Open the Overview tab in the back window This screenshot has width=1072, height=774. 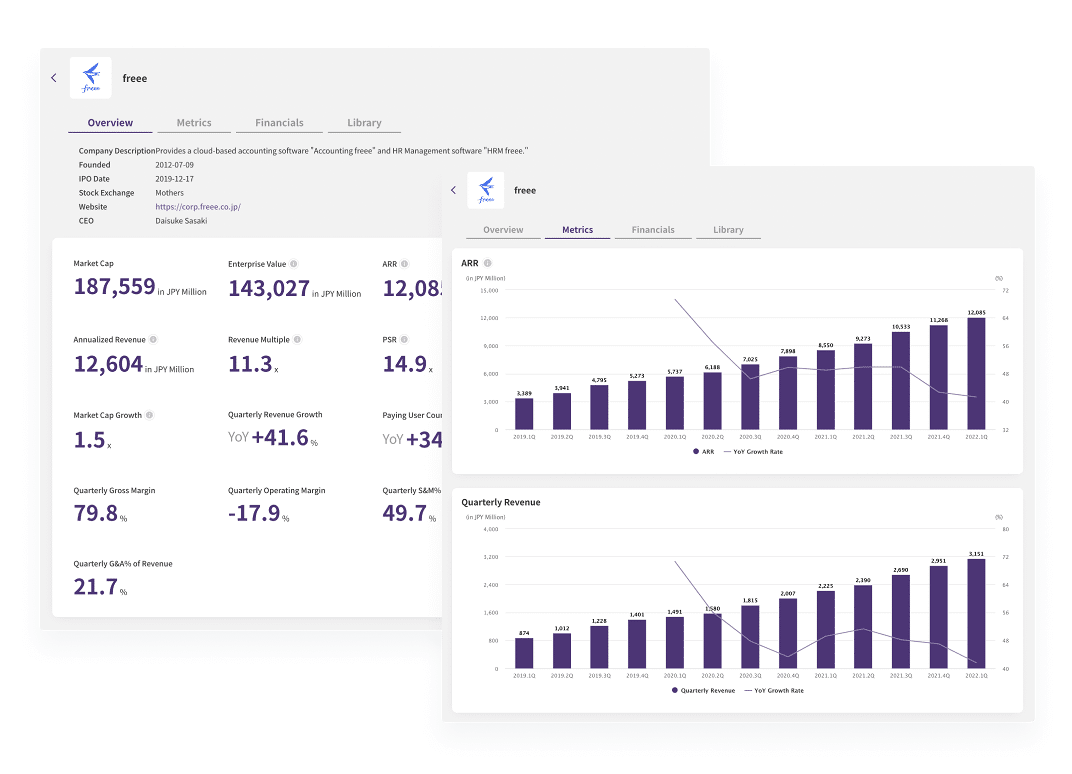[x=110, y=123]
